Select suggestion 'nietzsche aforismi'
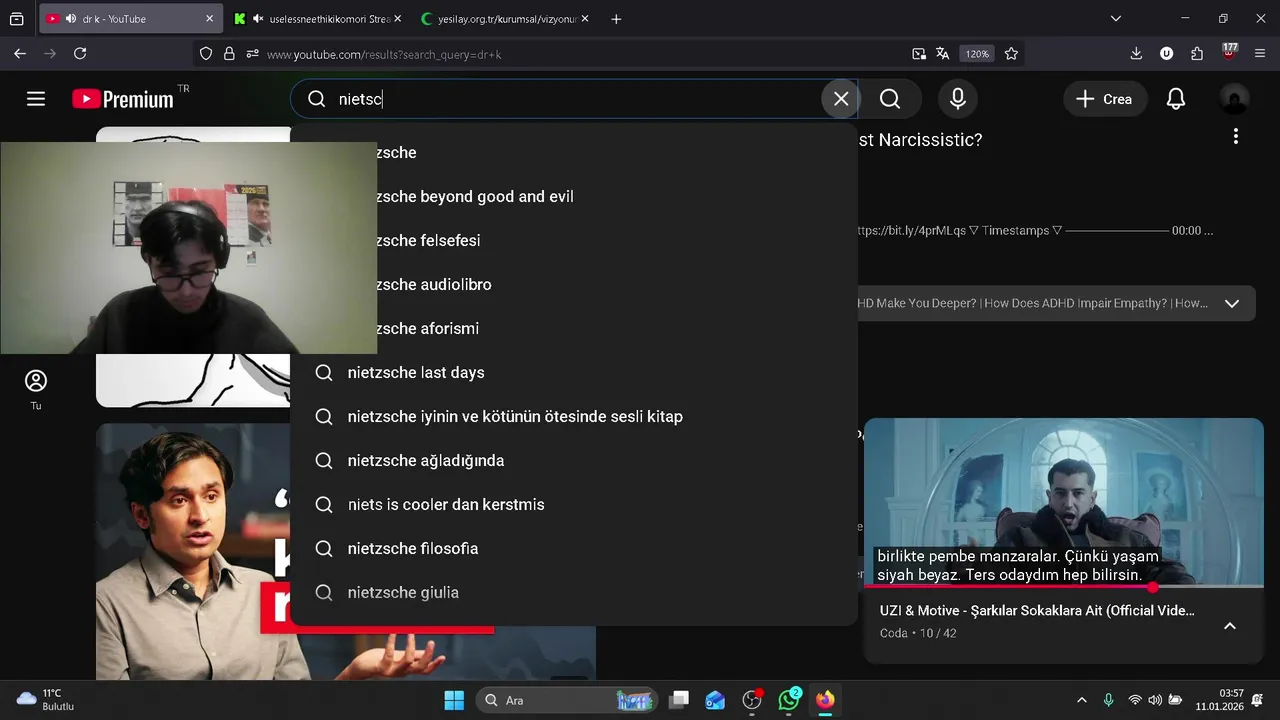 click(574, 329)
